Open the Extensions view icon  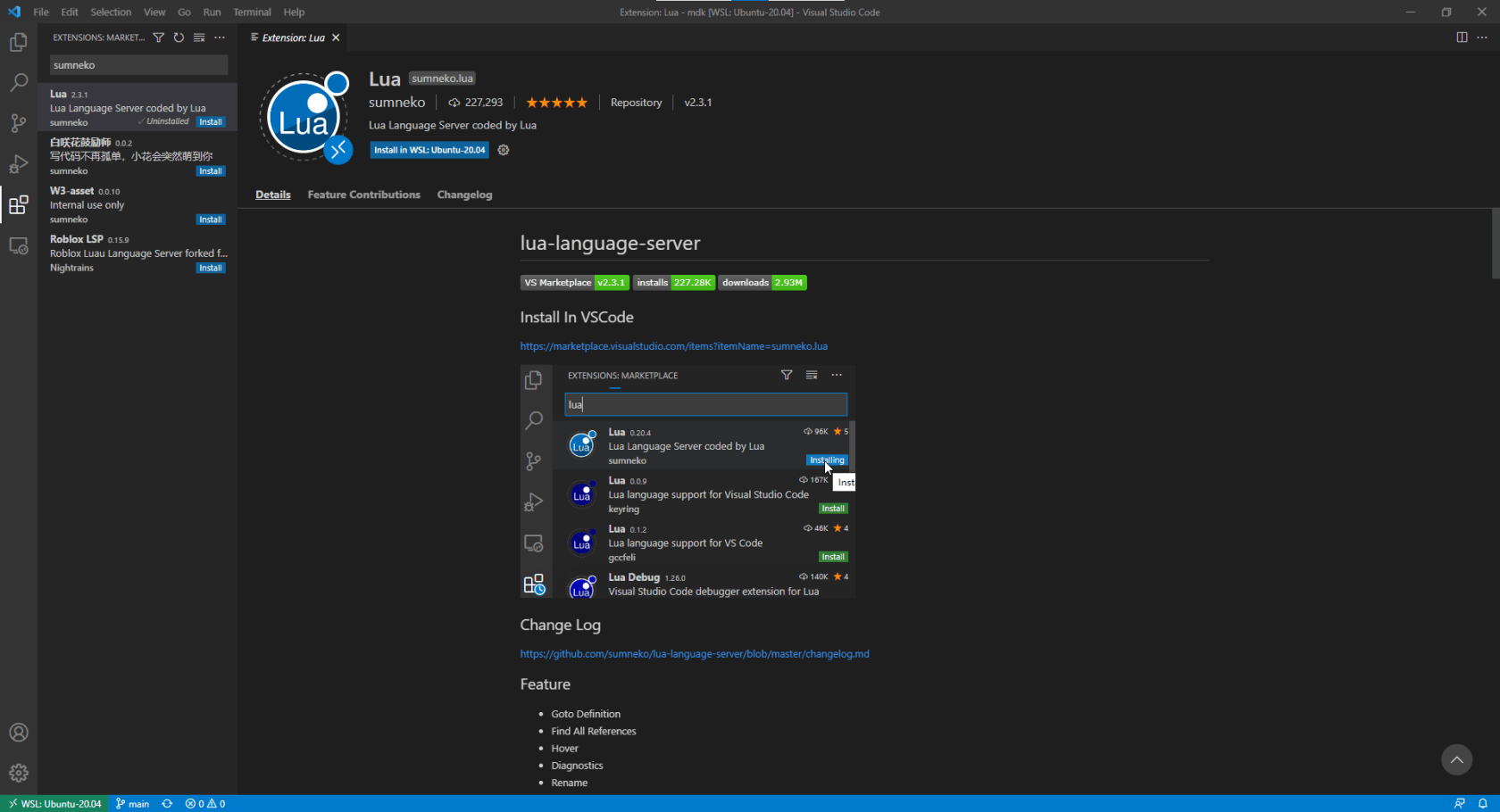click(x=18, y=205)
